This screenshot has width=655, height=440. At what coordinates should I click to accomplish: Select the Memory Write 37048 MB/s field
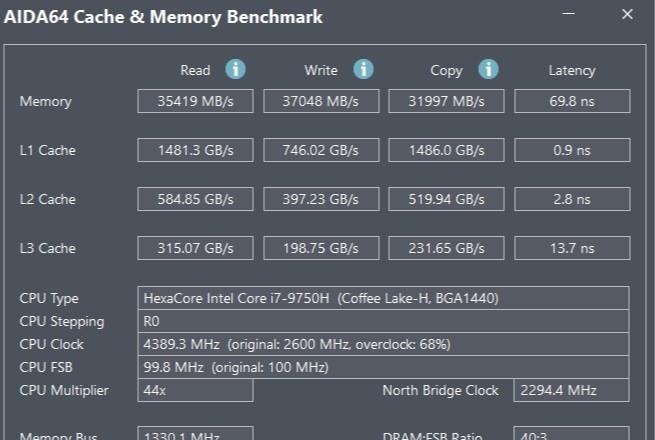pyautogui.click(x=321, y=101)
